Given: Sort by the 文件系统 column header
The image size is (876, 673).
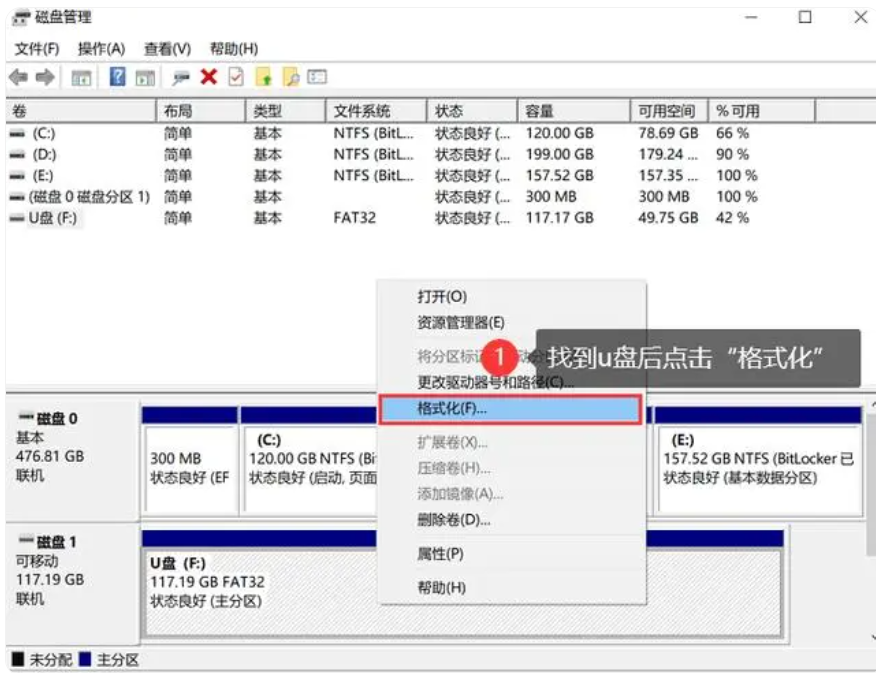Looking at the screenshot, I should (x=362, y=111).
